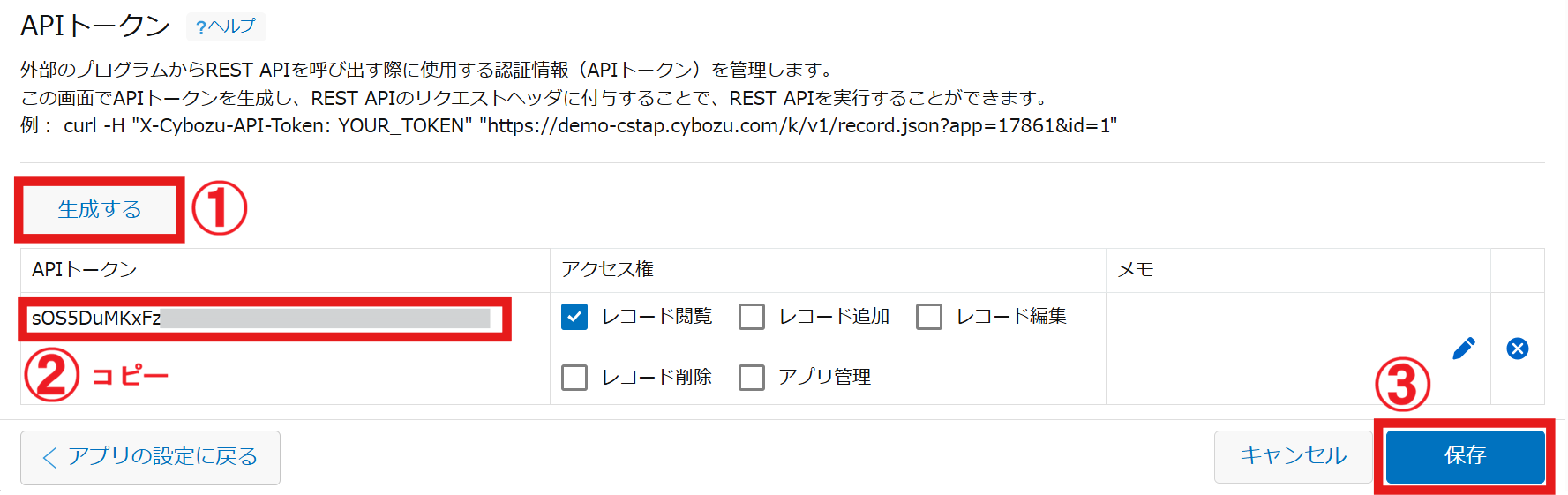1568x495 pixels.
Task: Delete the token with the blue X icon
Action: 1518,349
